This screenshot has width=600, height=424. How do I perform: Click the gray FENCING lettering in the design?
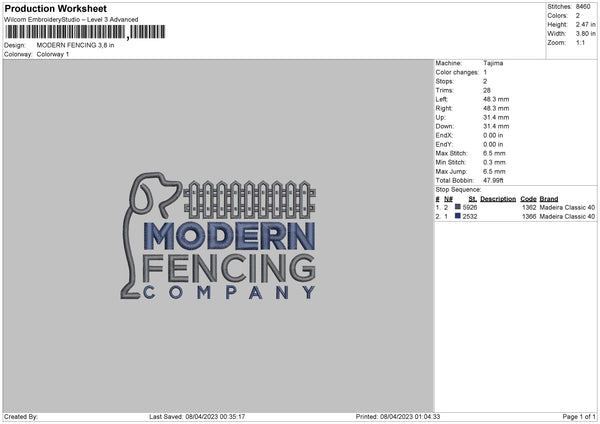229,267
